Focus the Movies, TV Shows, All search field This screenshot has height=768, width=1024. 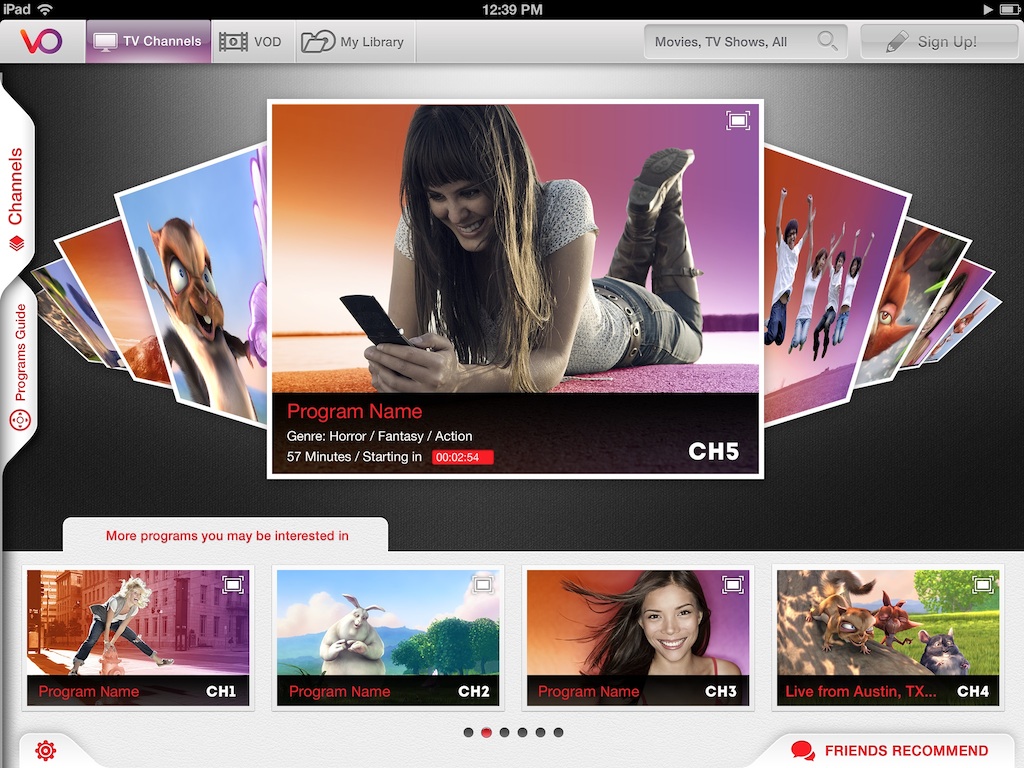point(745,42)
